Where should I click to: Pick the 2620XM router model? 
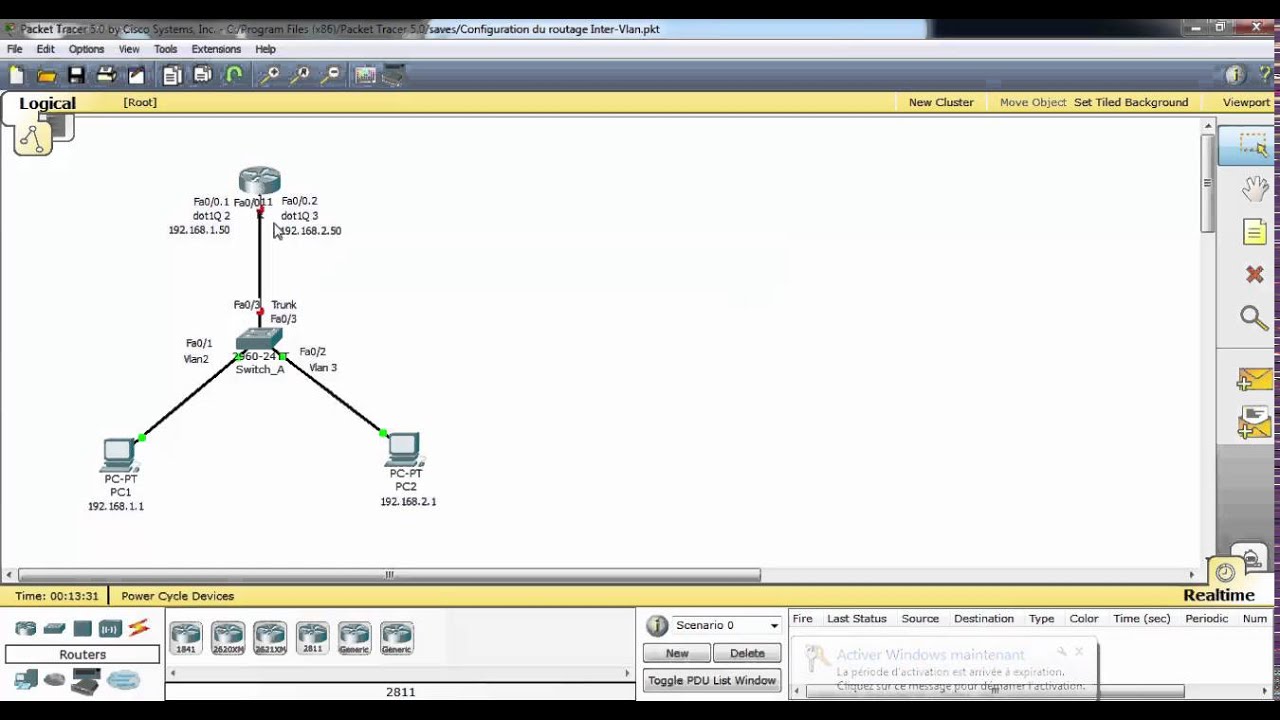(x=228, y=637)
